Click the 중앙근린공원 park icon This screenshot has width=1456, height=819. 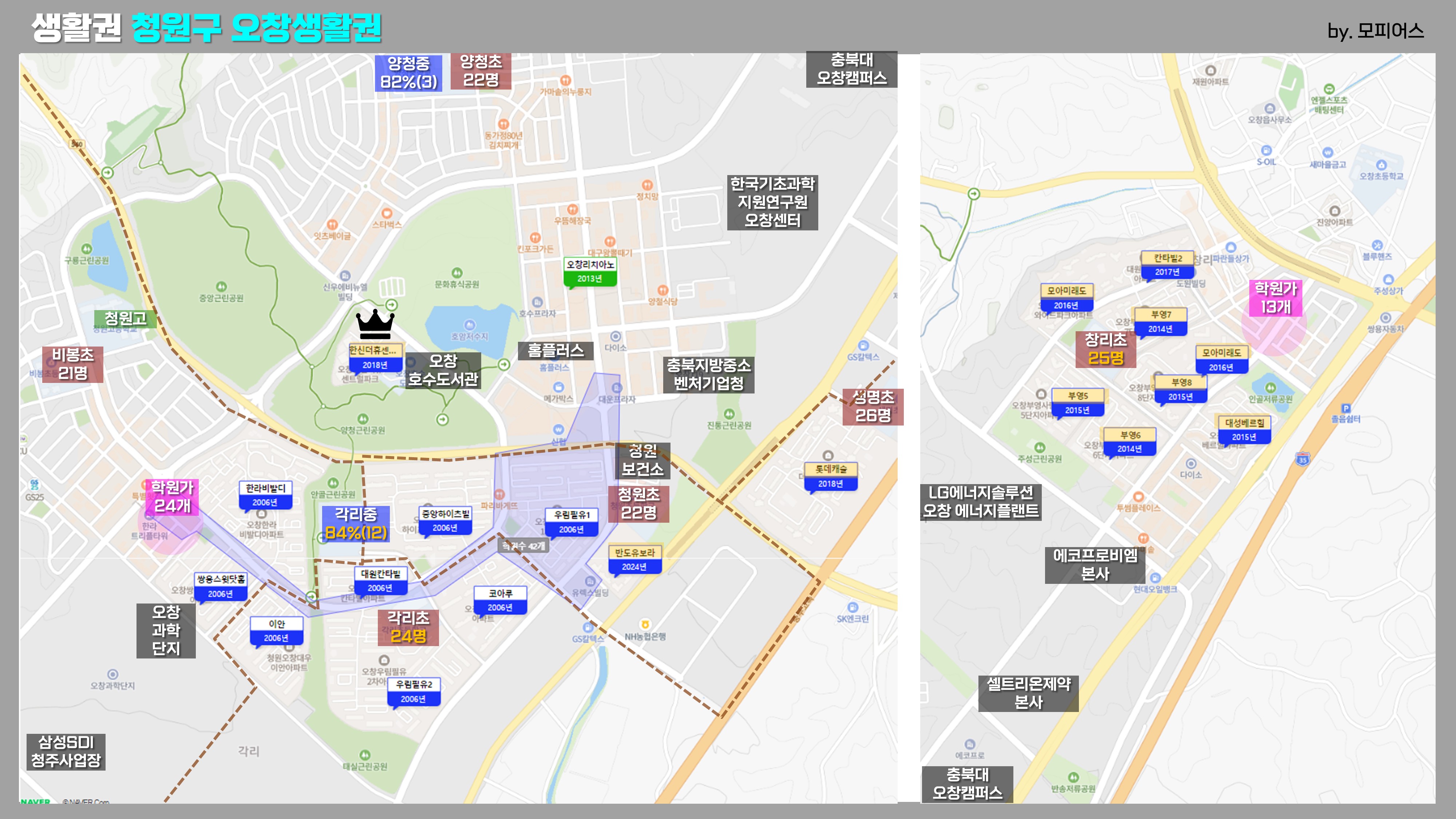[221, 286]
